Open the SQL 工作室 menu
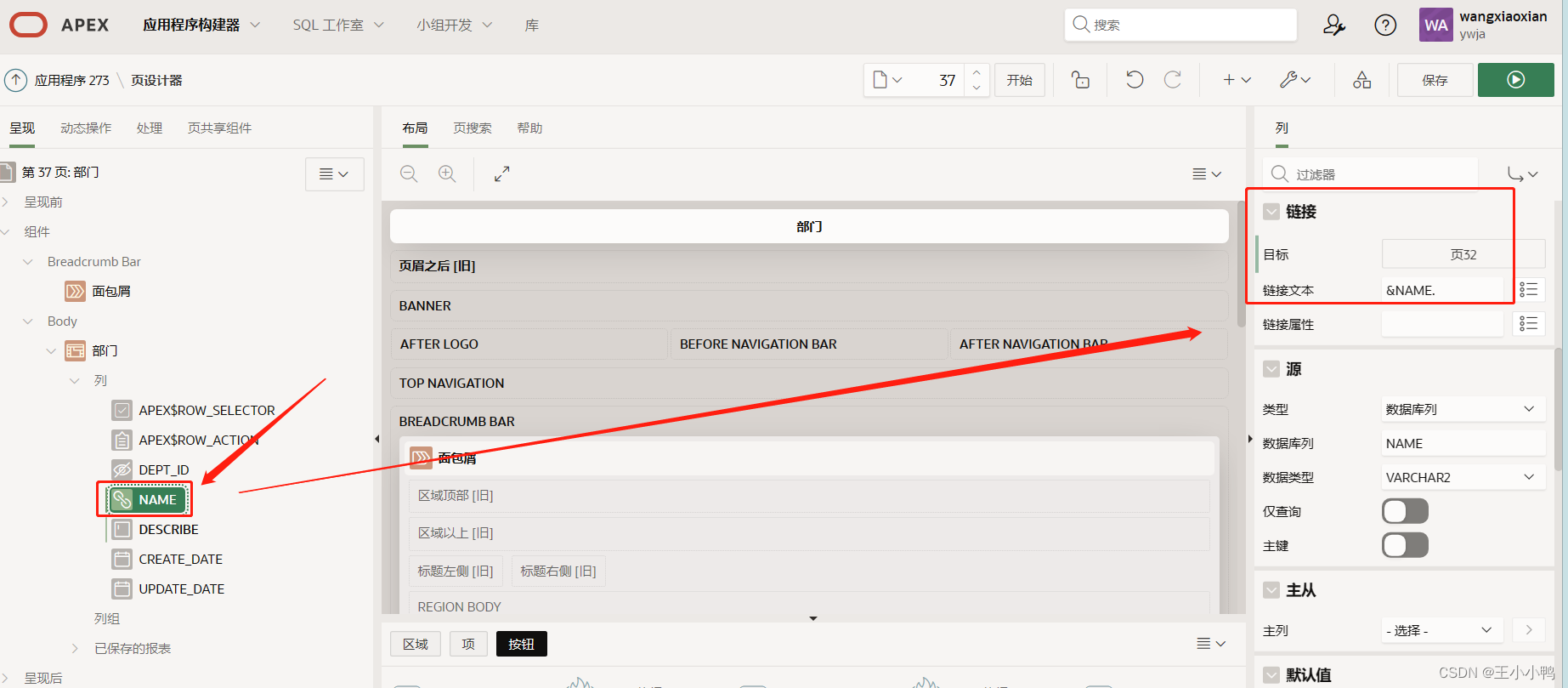Image resolution: width=1568 pixels, height=688 pixels. tap(338, 26)
